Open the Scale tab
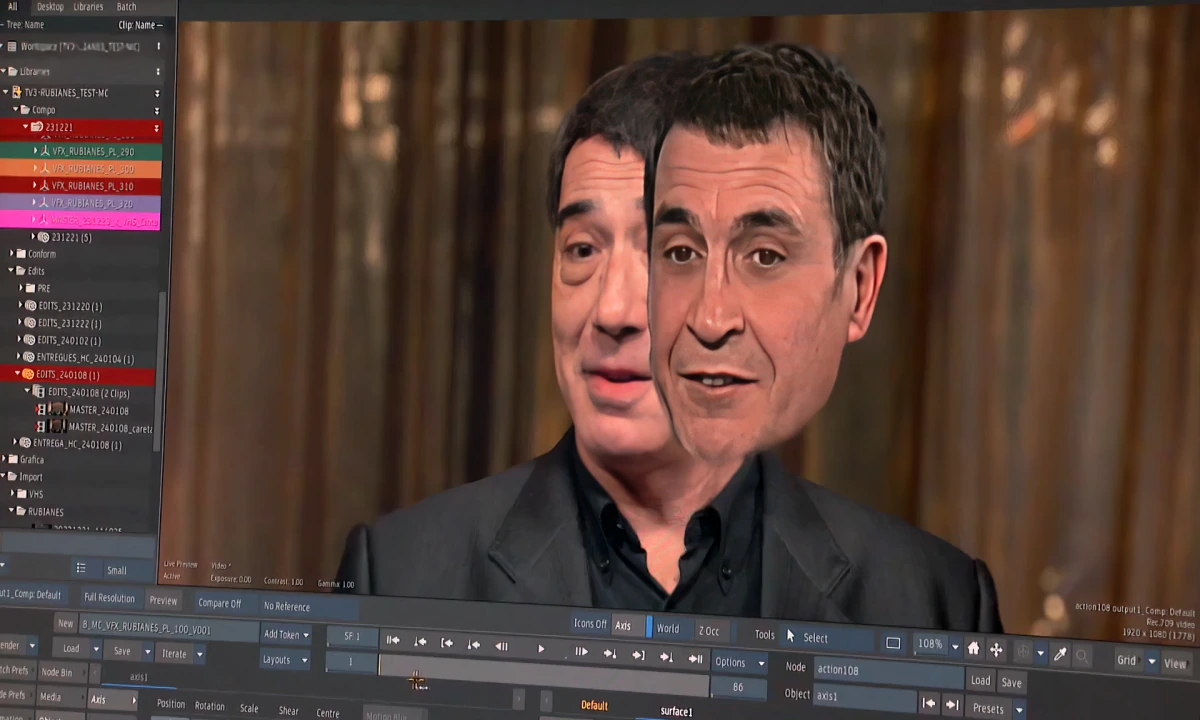 coord(249,708)
